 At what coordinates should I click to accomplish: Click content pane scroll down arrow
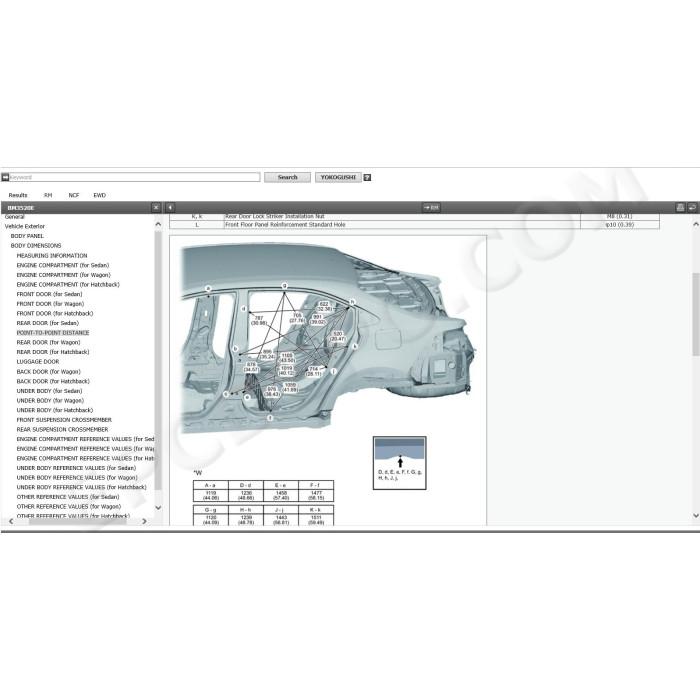pyautogui.click(x=696, y=516)
